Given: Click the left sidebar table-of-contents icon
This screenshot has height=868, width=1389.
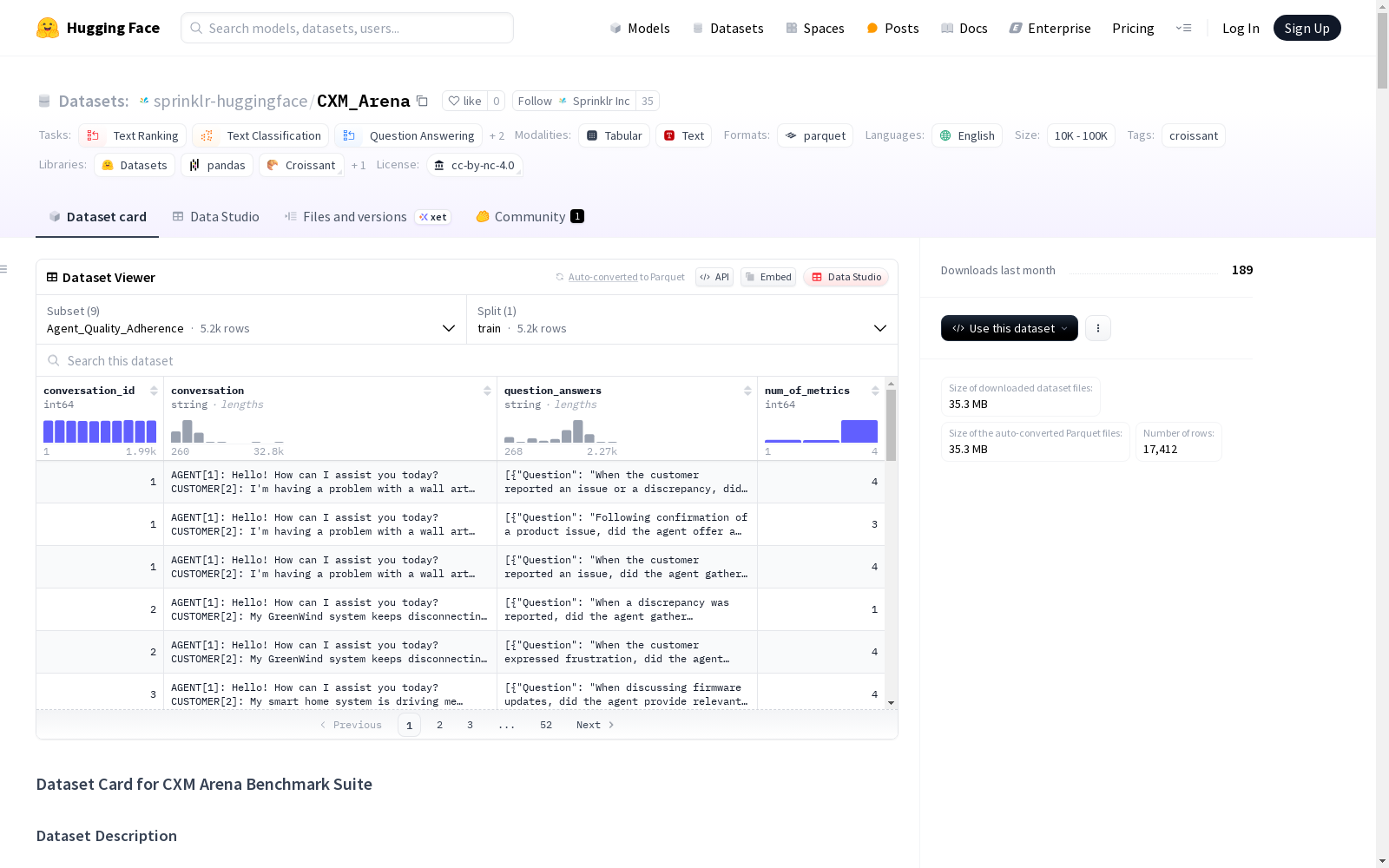Looking at the screenshot, I should point(4,269).
